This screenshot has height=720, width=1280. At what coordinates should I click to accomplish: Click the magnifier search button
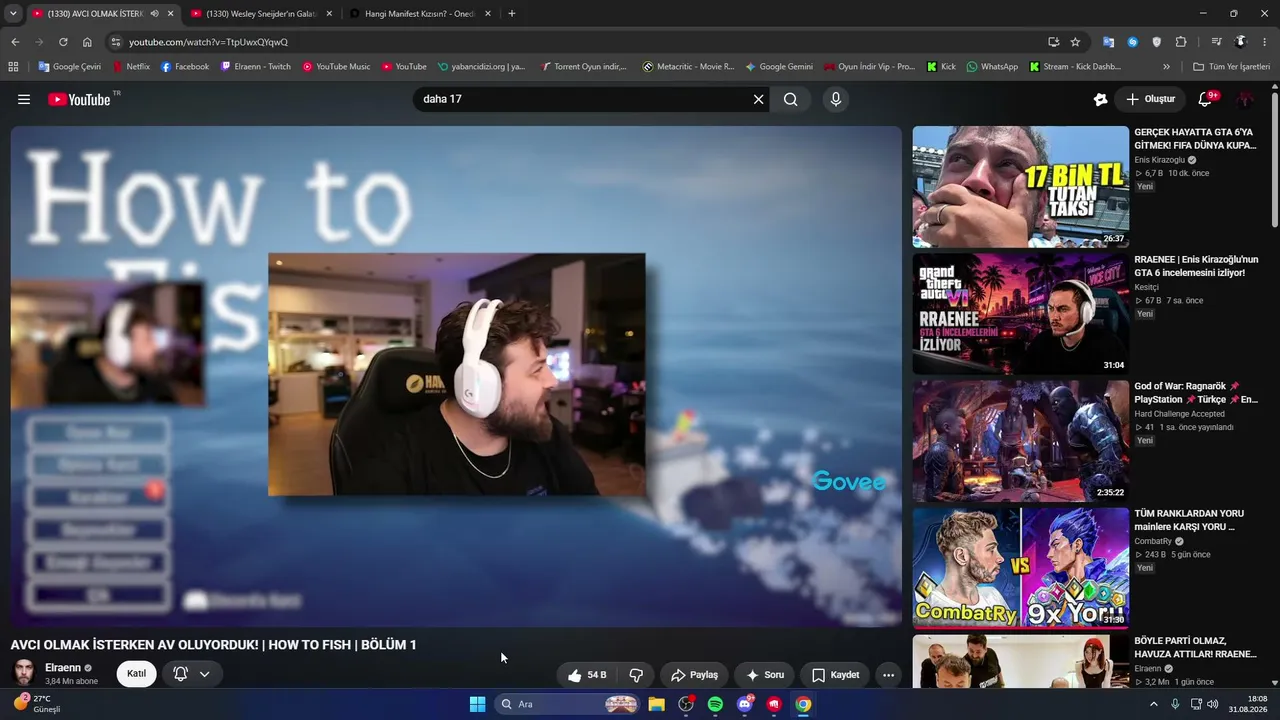790,99
